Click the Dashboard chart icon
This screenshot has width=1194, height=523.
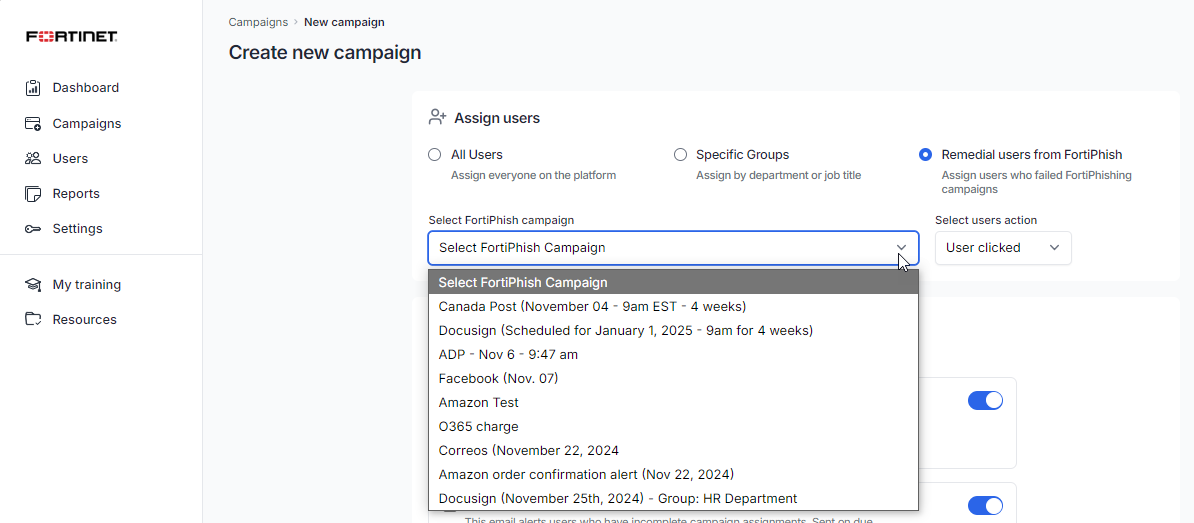[x=33, y=88]
